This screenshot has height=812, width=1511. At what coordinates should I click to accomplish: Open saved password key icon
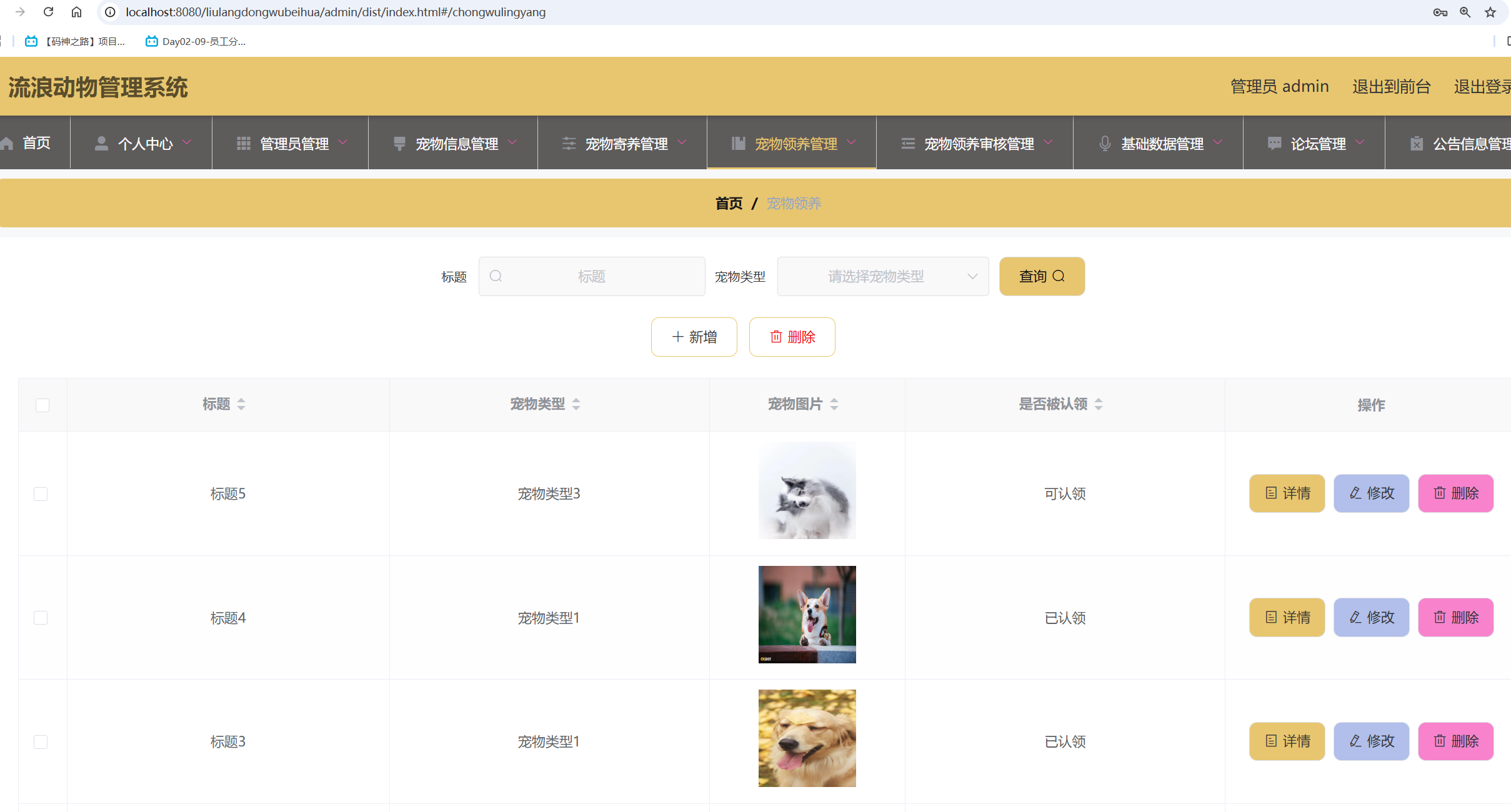[1440, 12]
